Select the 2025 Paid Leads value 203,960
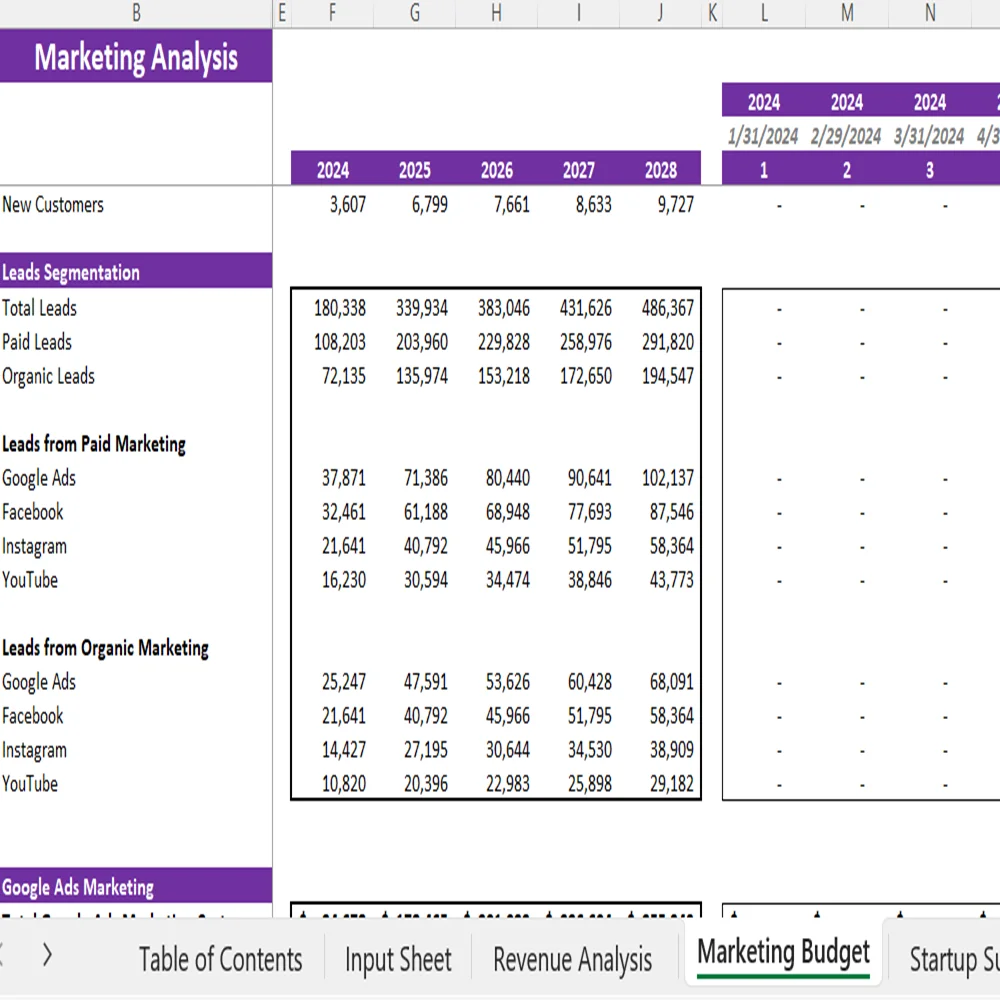The width and height of the screenshot is (1000, 1000). (421, 342)
